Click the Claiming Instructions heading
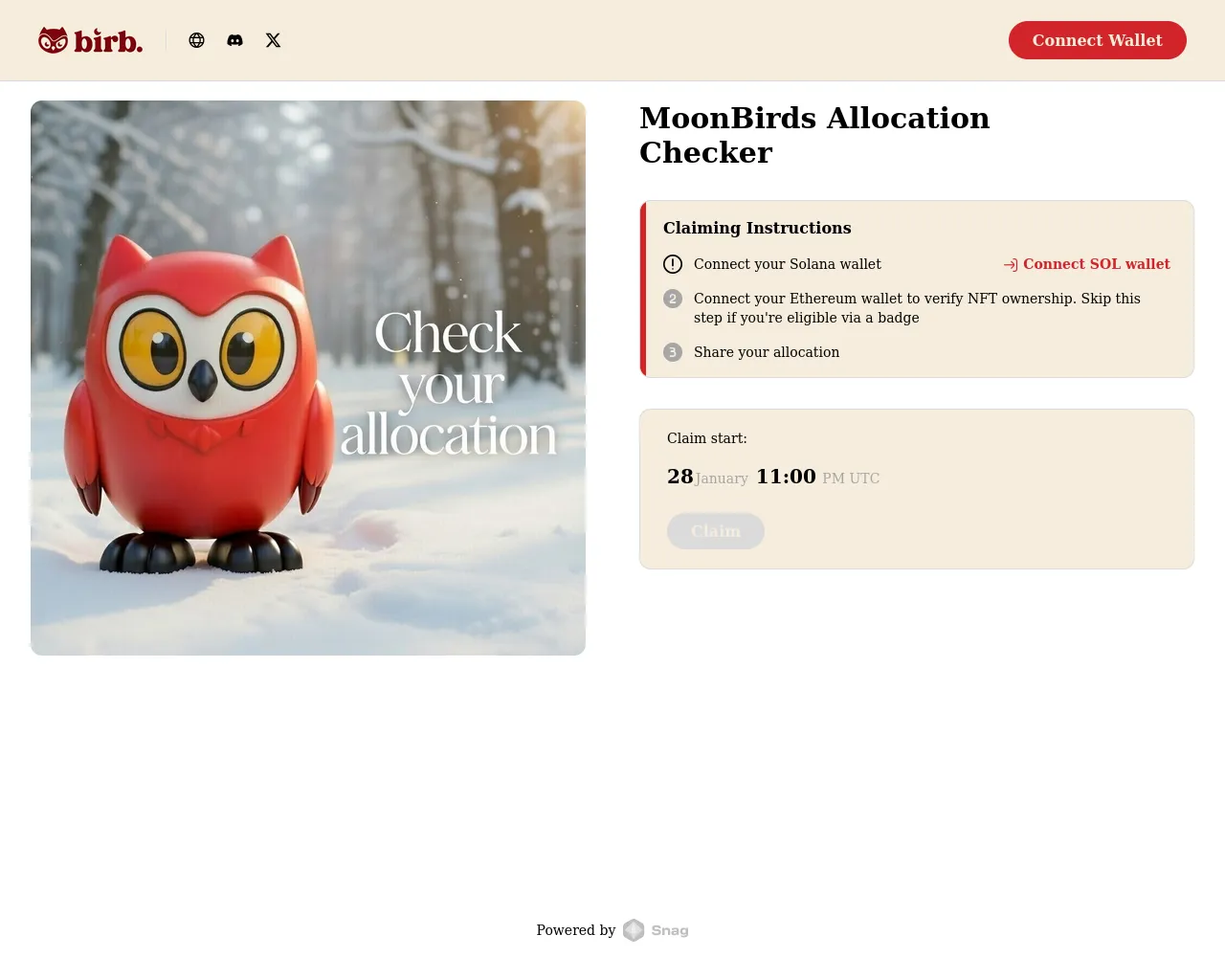Image resolution: width=1225 pixels, height=980 pixels. 757,228
